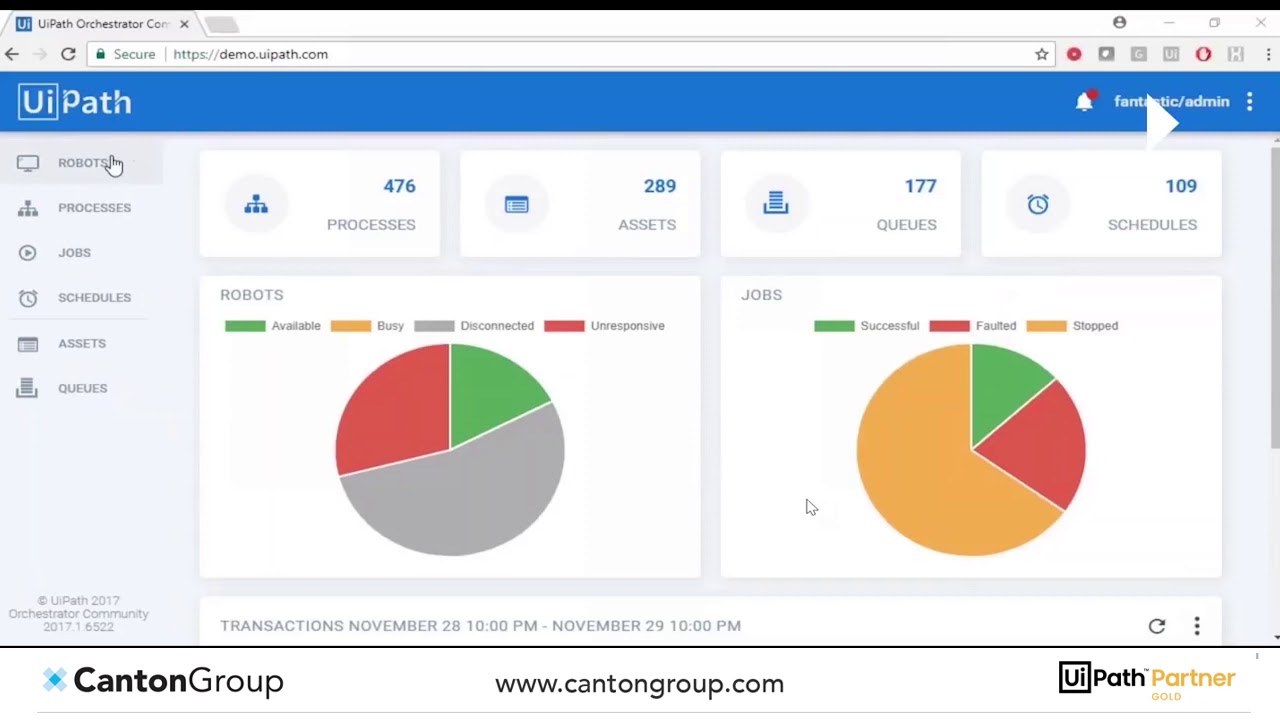
Task: Toggle the Unresponsive legend in Robots chart
Action: [604, 326]
